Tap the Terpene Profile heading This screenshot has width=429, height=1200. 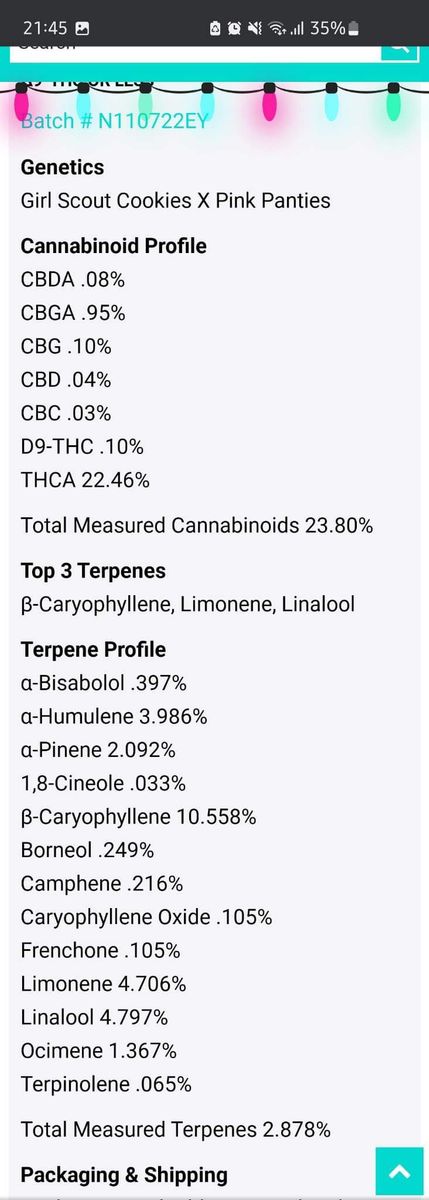93,649
